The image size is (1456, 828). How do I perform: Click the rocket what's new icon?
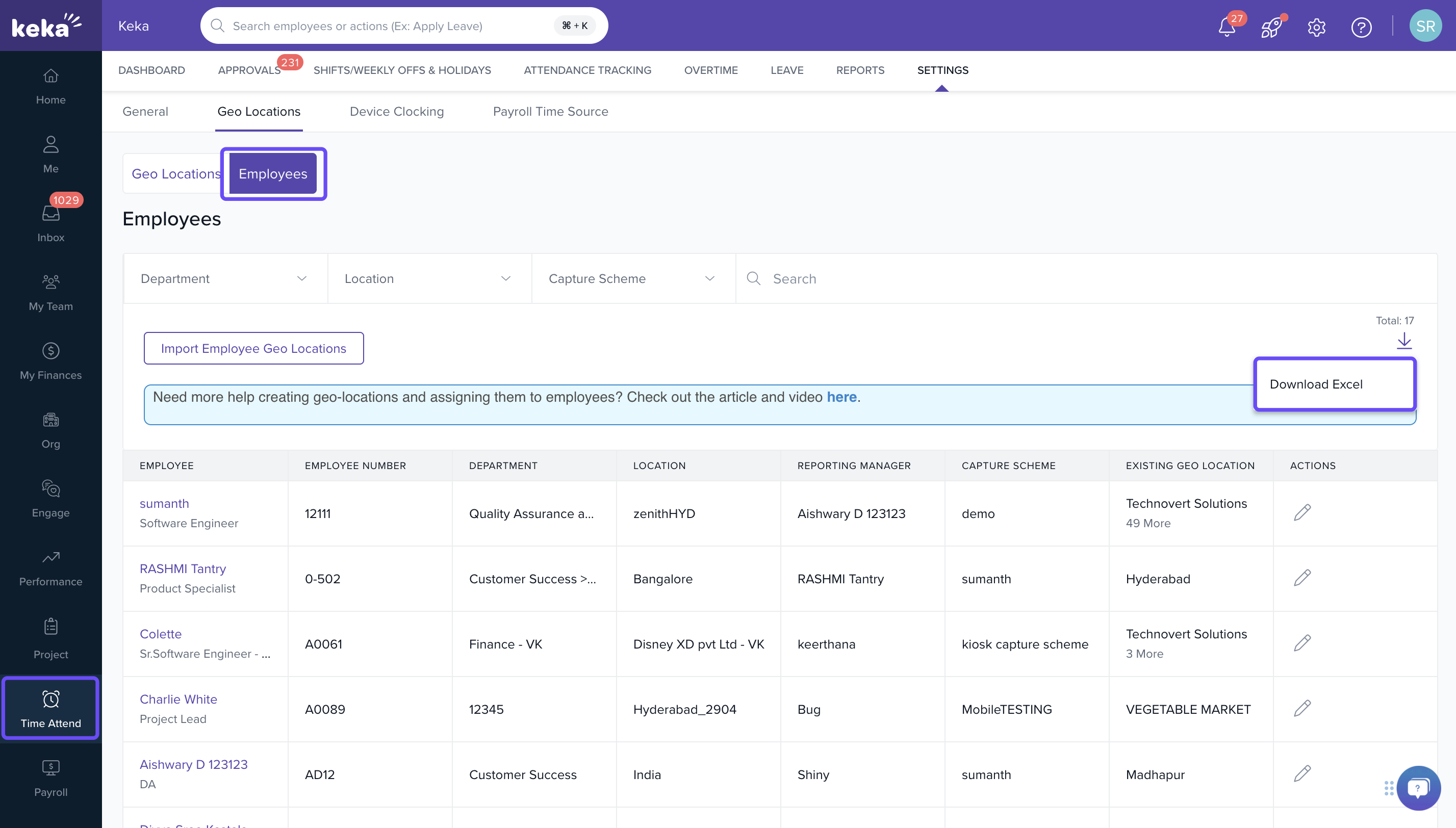pos(1271,27)
